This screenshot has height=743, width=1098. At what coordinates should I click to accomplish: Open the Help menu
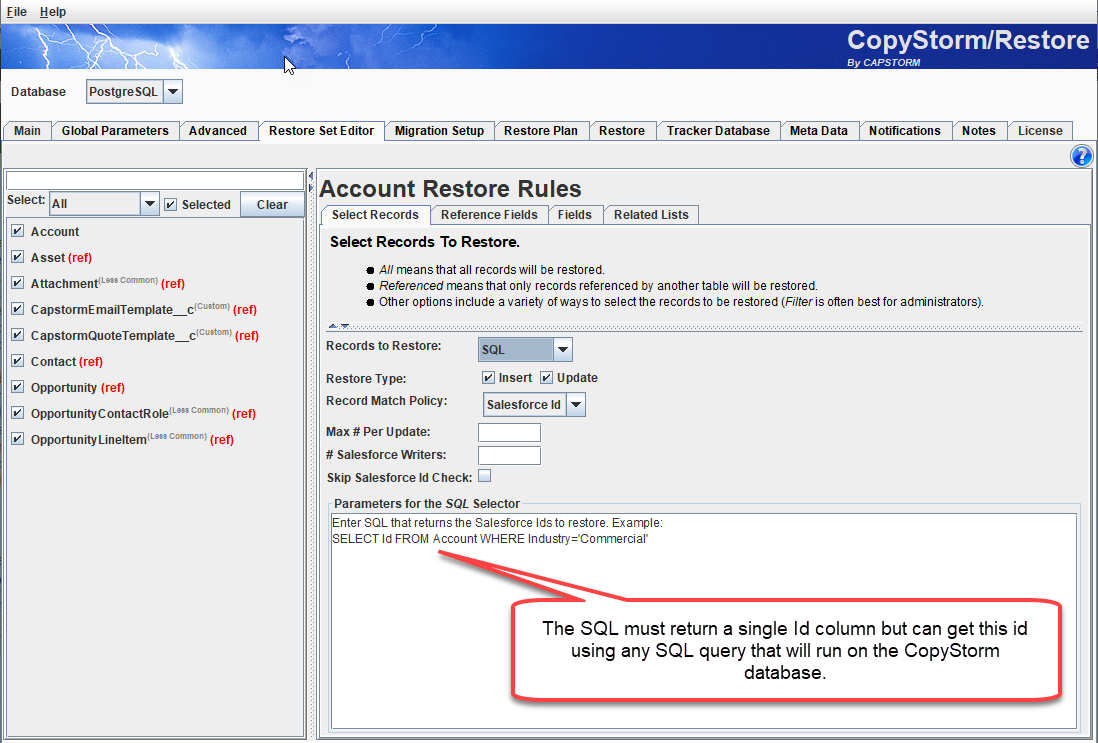click(53, 12)
